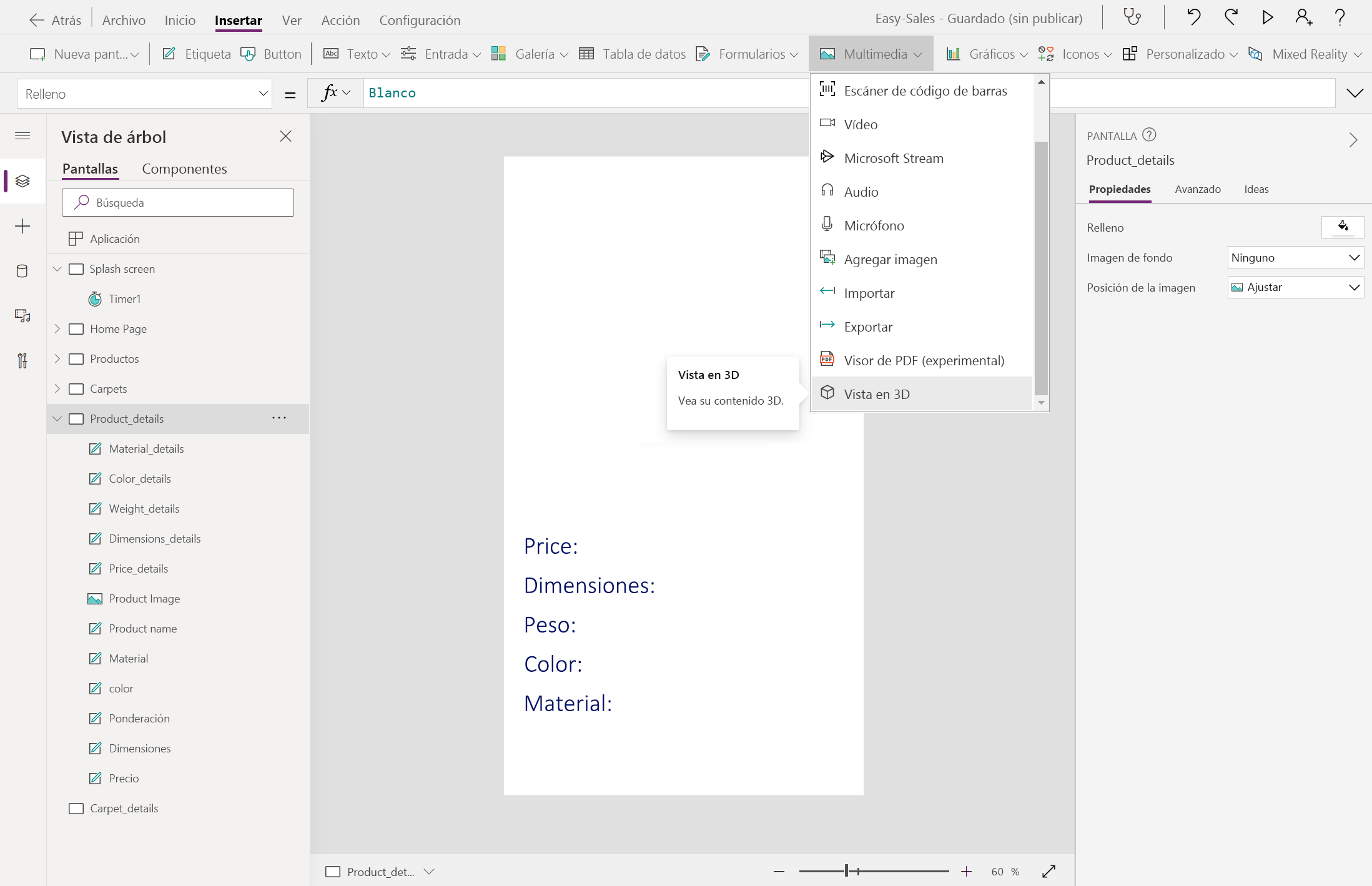
Task: Click the Share user icon
Action: point(1303,17)
